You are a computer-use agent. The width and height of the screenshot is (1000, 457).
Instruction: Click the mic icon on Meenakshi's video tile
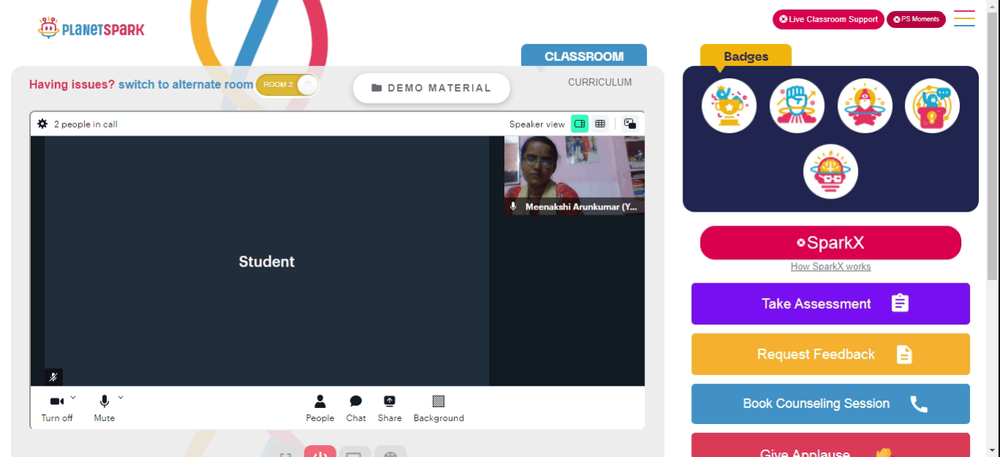pyautogui.click(x=513, y=207)
